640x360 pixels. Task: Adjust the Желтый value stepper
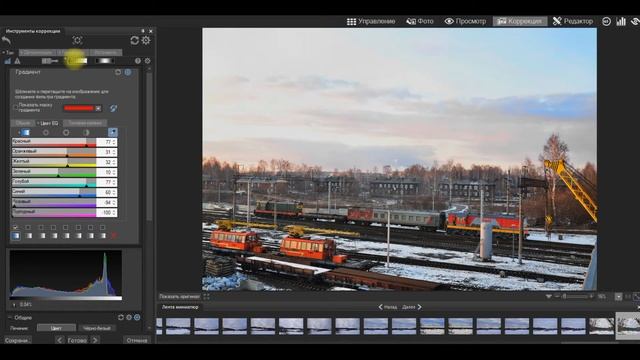[115, 162]
